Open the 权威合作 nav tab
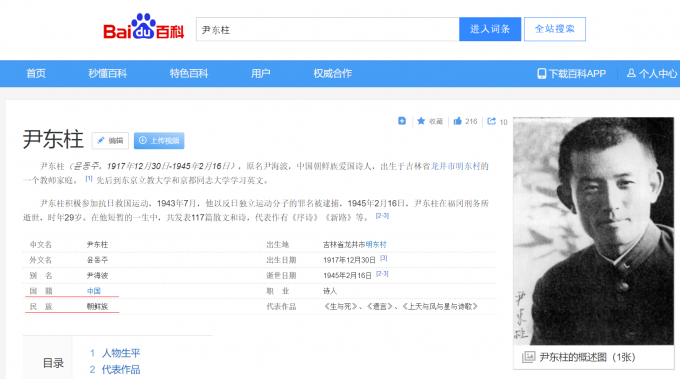 pos(333,74)
